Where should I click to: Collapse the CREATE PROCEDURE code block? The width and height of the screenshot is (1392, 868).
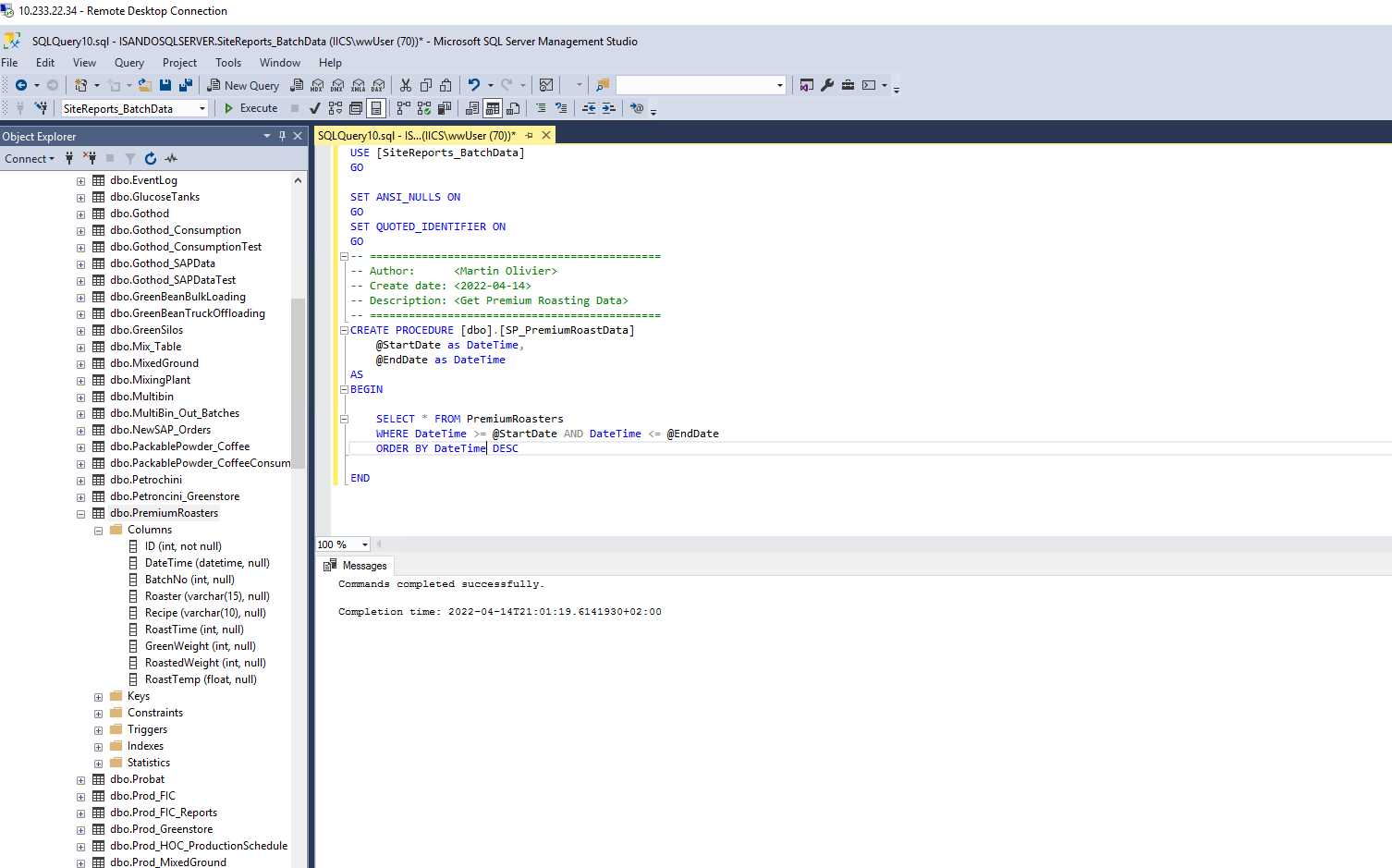(344, 330)
